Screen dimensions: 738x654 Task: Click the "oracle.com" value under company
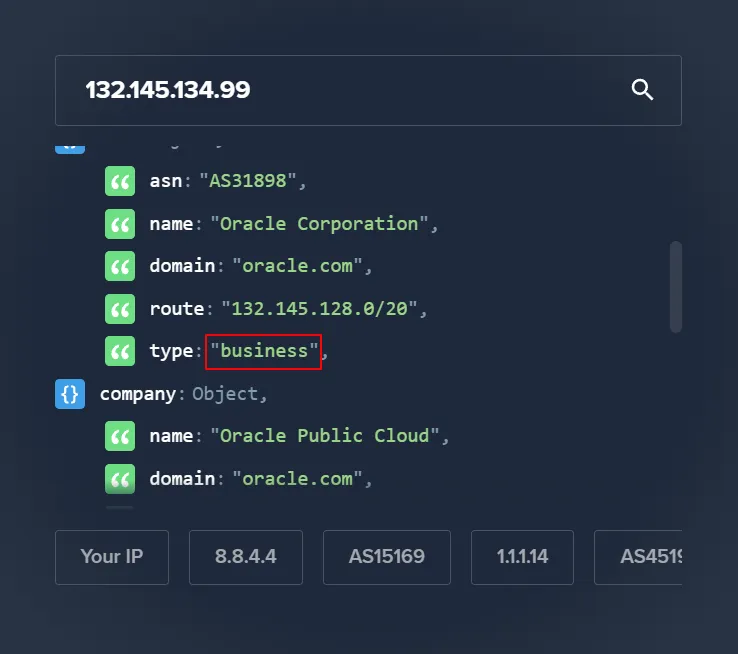pos(297,479)
